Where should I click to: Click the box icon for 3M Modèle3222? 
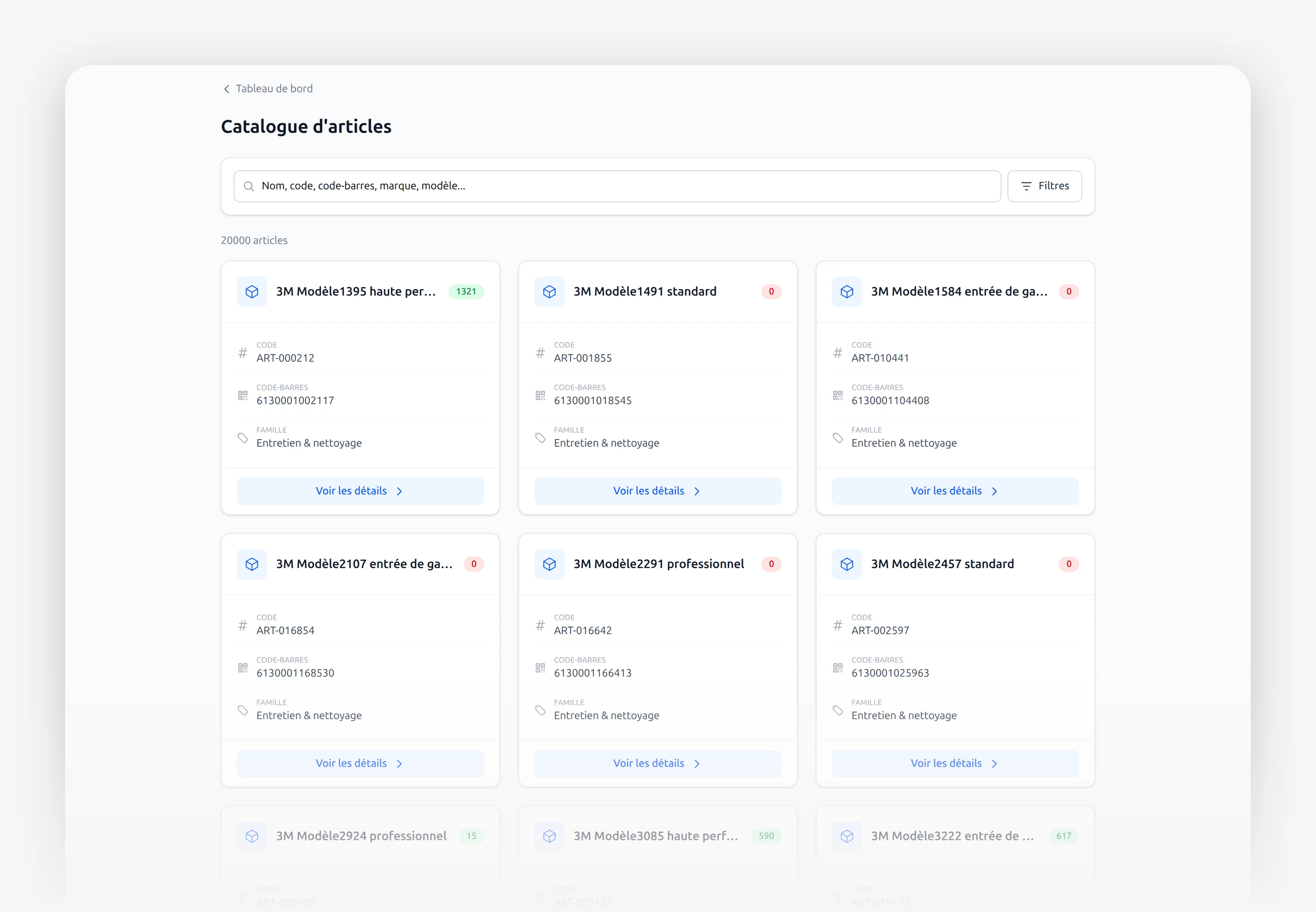847,836
